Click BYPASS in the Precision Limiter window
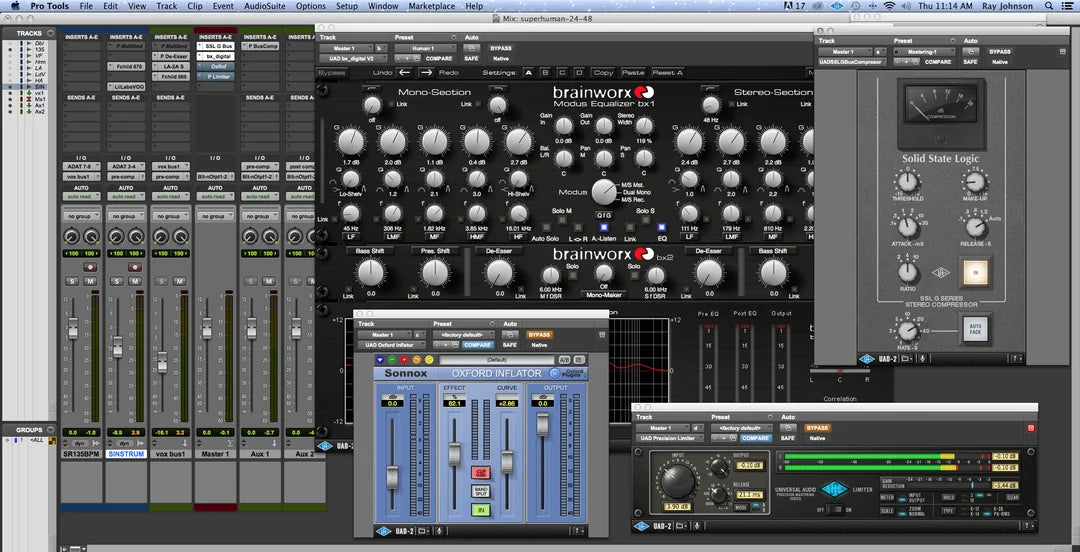The height and width of the screenshot is (552, 1080). click(817, 428)
